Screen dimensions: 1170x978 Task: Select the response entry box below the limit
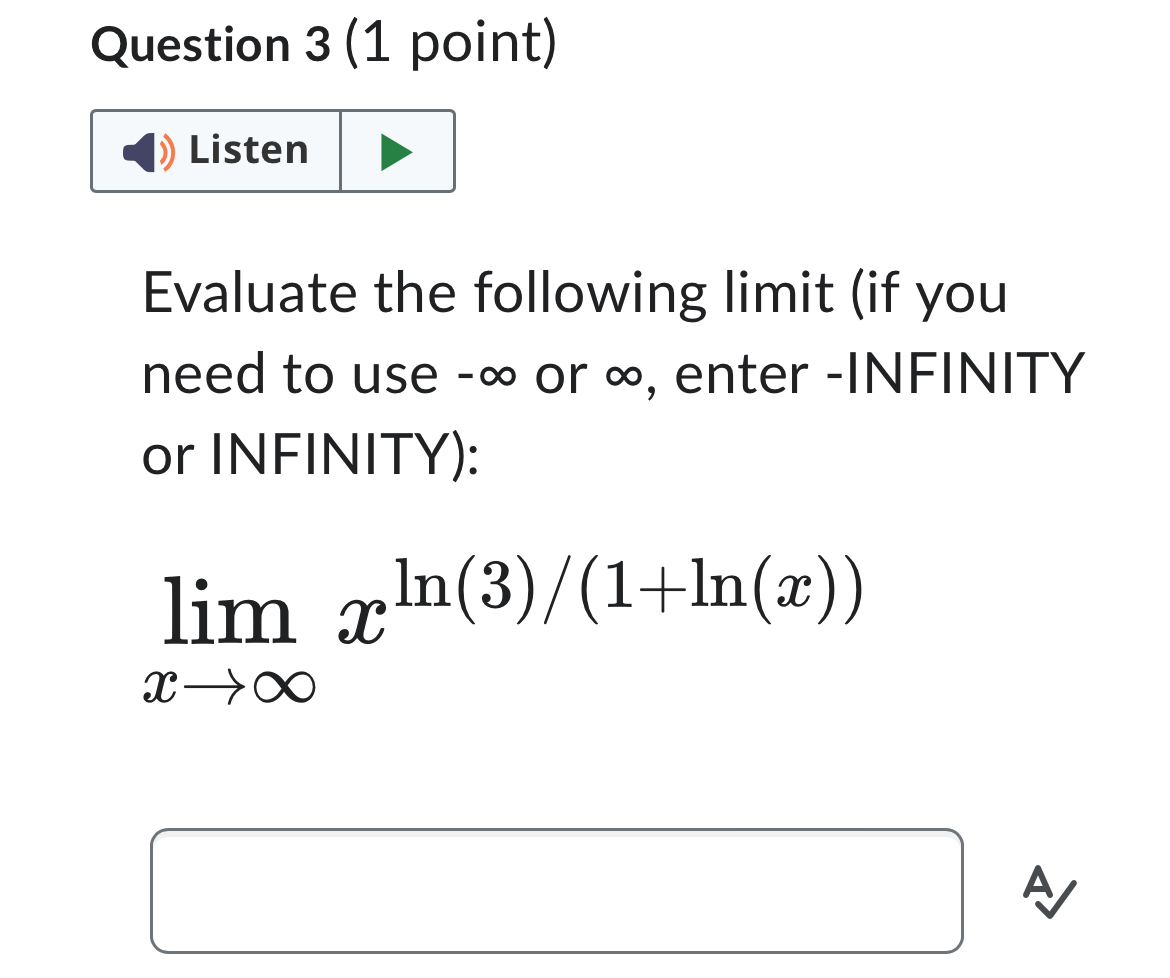[x=556, y=890]
